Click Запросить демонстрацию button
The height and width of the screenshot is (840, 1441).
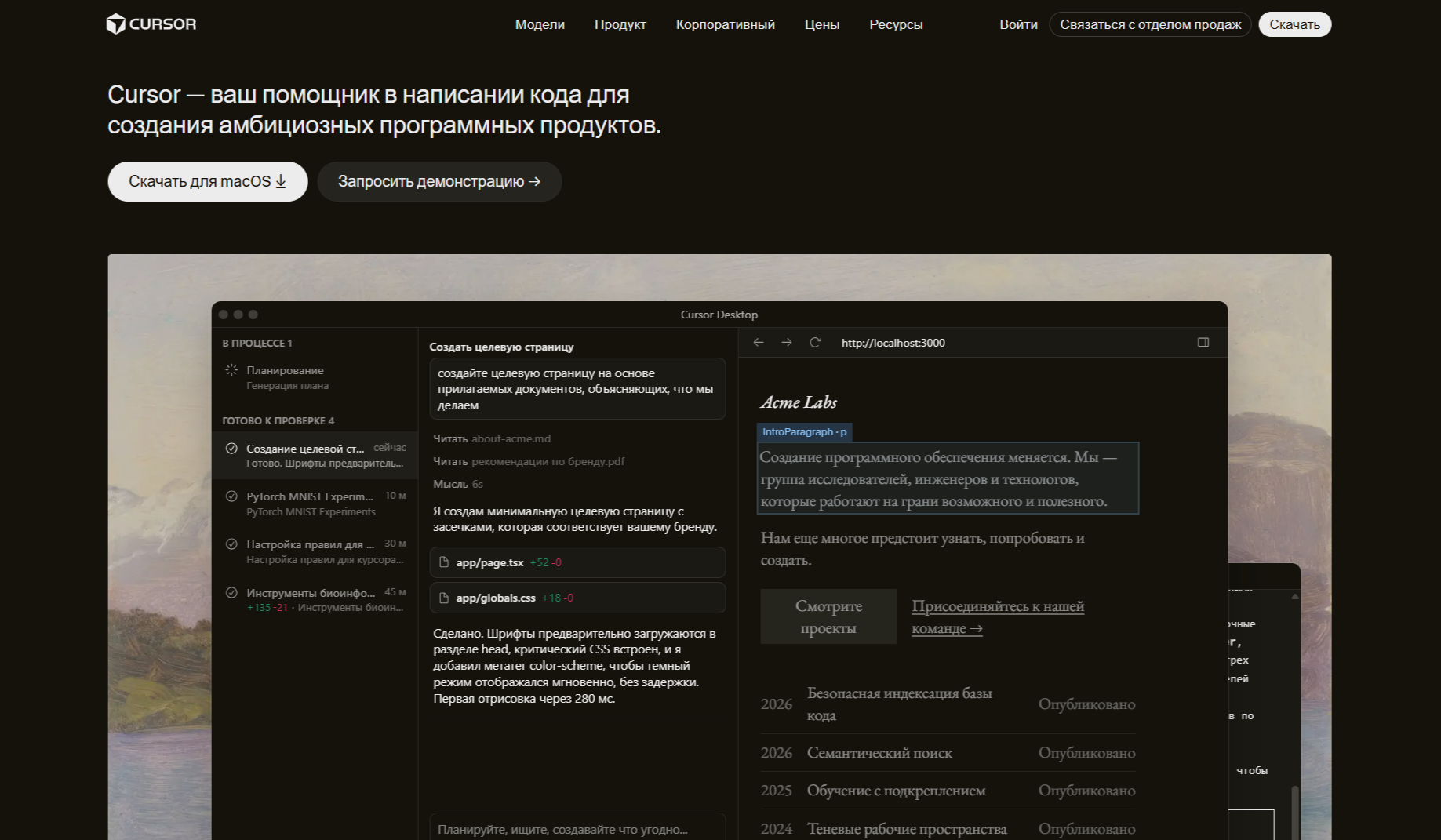439,181
